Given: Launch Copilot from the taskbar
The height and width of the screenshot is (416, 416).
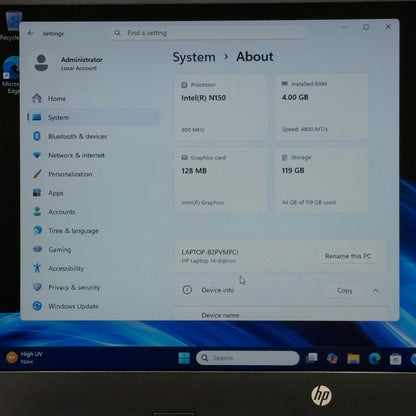Looking at the screenshot, I should click(332, 358).
